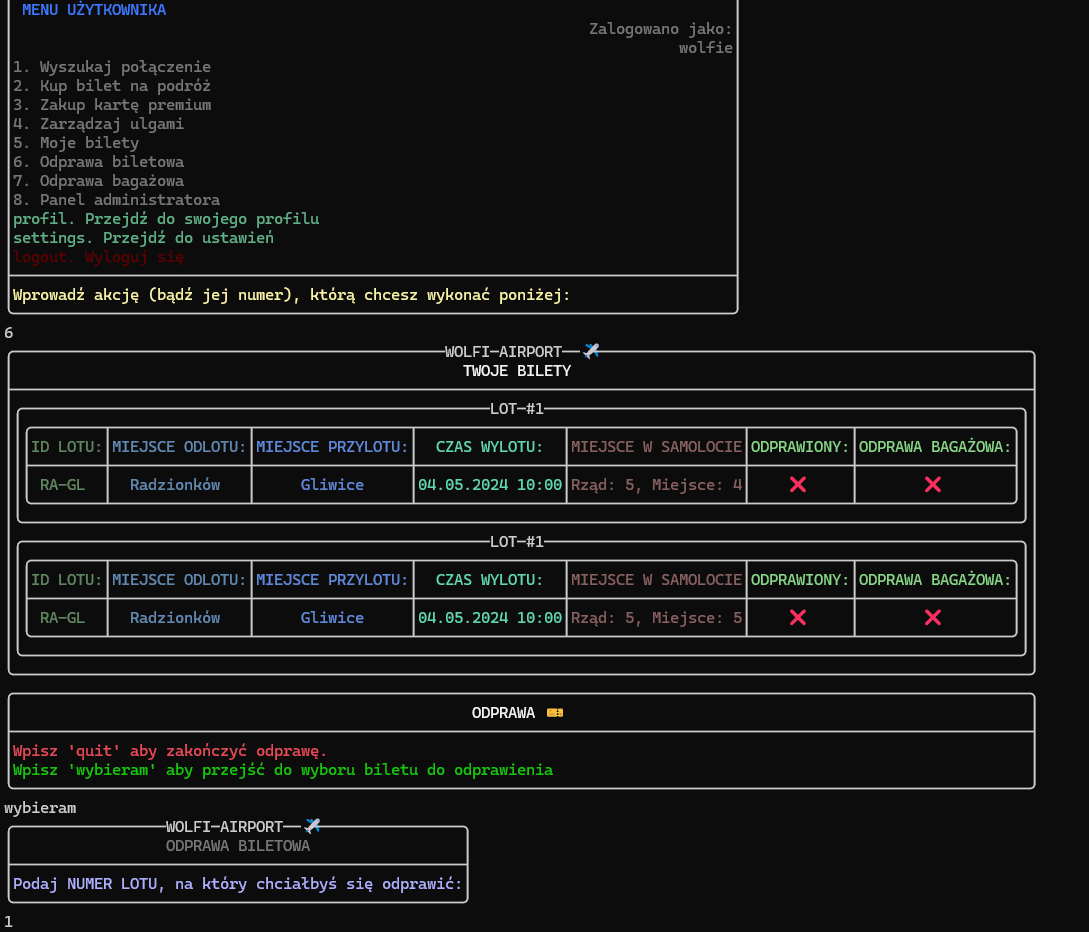Select menu entry '4. Zarządzaj ulgami'

click(x=98, y=124)
